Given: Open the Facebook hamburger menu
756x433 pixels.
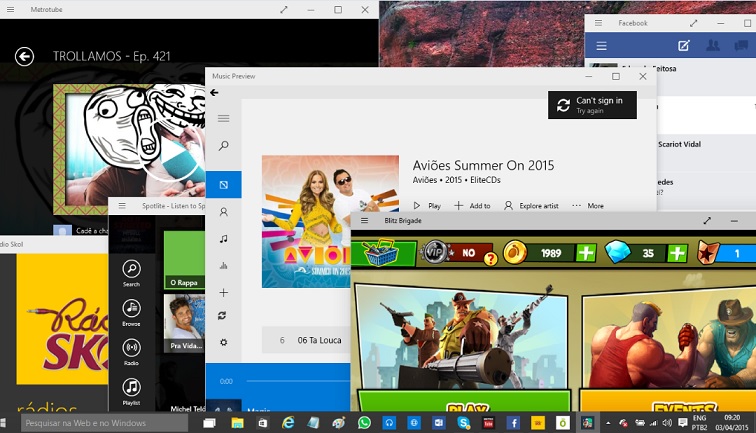Looking at the screenshot, I should [601, 46].
